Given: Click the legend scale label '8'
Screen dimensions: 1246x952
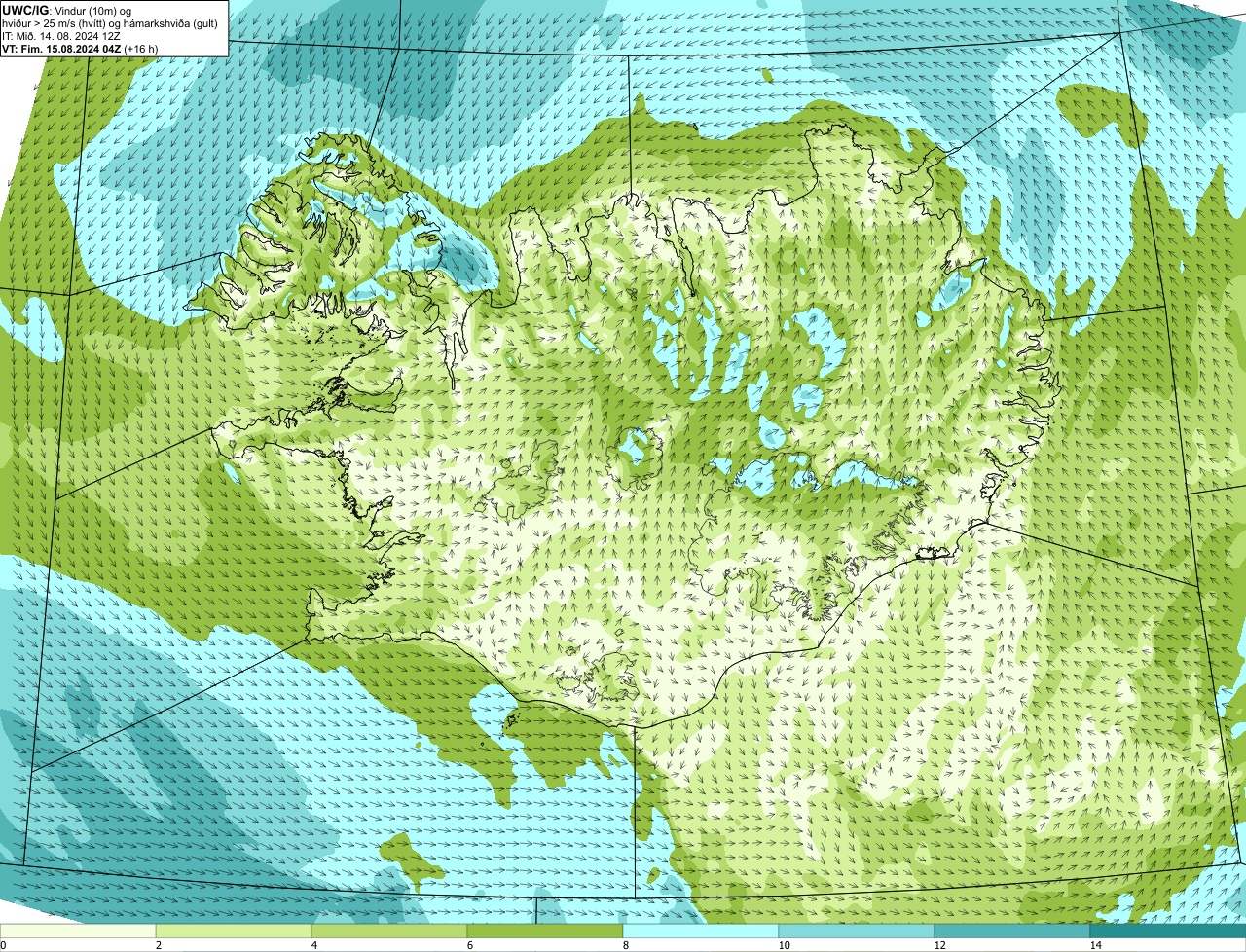Looking at the screenshot, I should (x=625, y=945).
